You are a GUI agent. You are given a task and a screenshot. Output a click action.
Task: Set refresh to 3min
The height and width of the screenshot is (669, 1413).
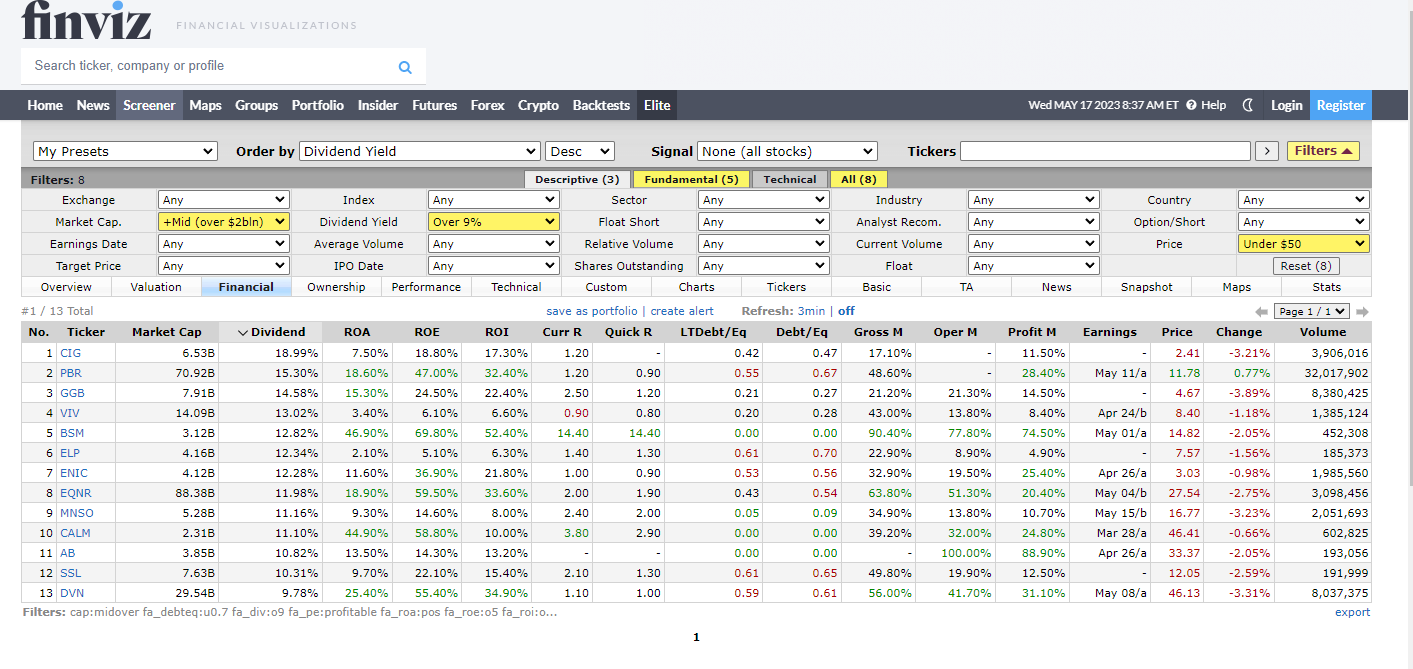(x=811, y=312)
